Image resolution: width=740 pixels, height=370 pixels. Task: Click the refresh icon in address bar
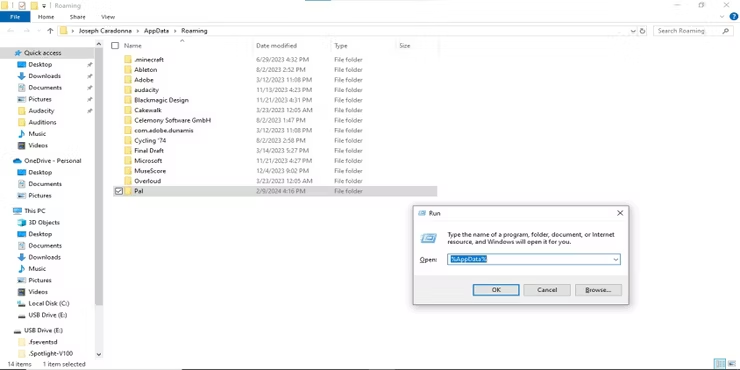[x=642, y=31]
